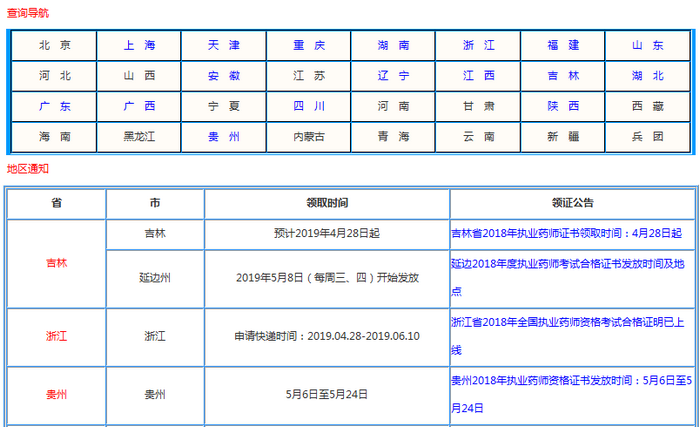Open the 浙江省2018年全国执业药师资格考试合格证明 announcement
The image size is (700, 427).
567,336
